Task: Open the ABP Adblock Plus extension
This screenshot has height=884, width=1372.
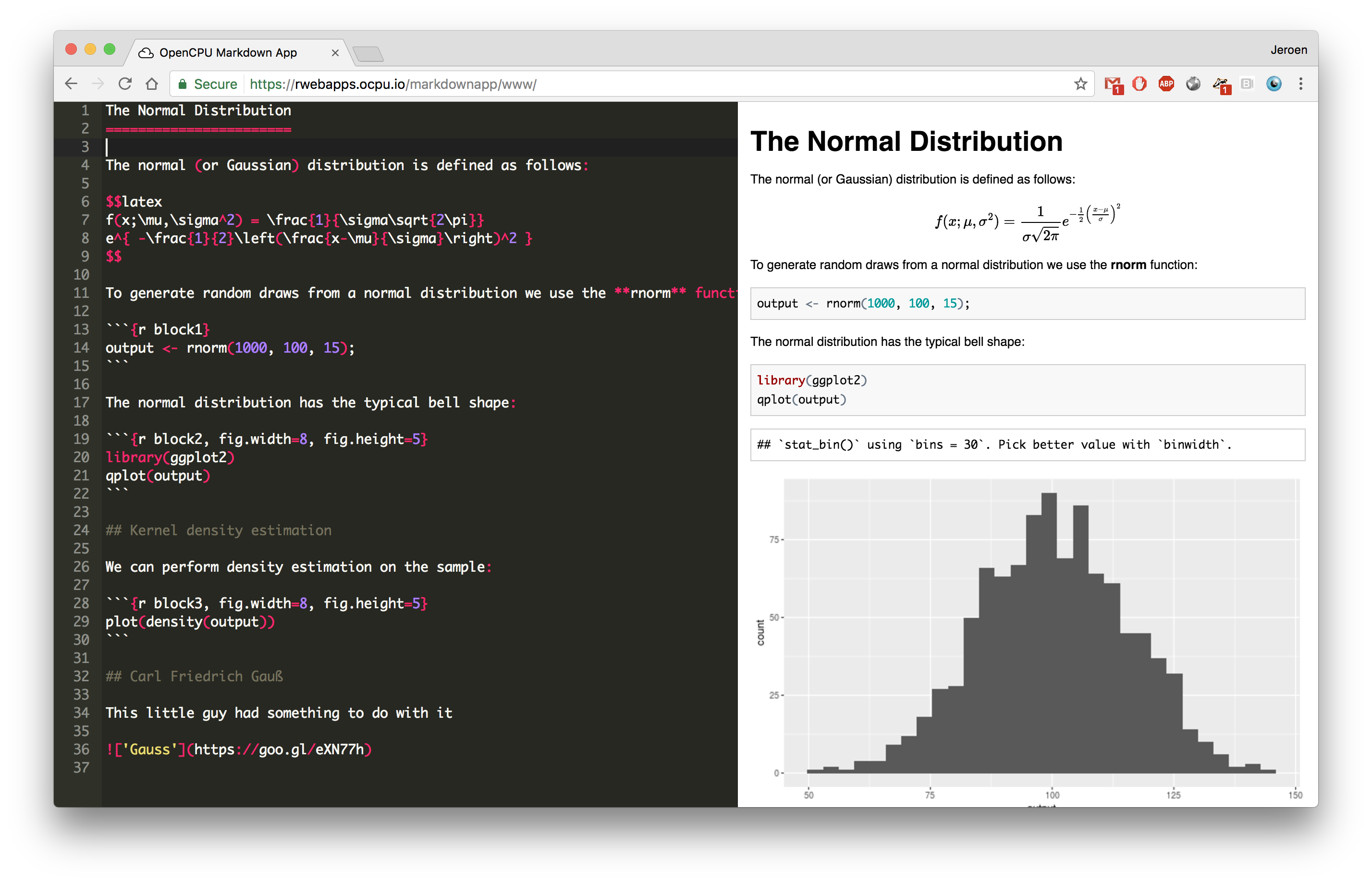Action: pos(1166,84)
